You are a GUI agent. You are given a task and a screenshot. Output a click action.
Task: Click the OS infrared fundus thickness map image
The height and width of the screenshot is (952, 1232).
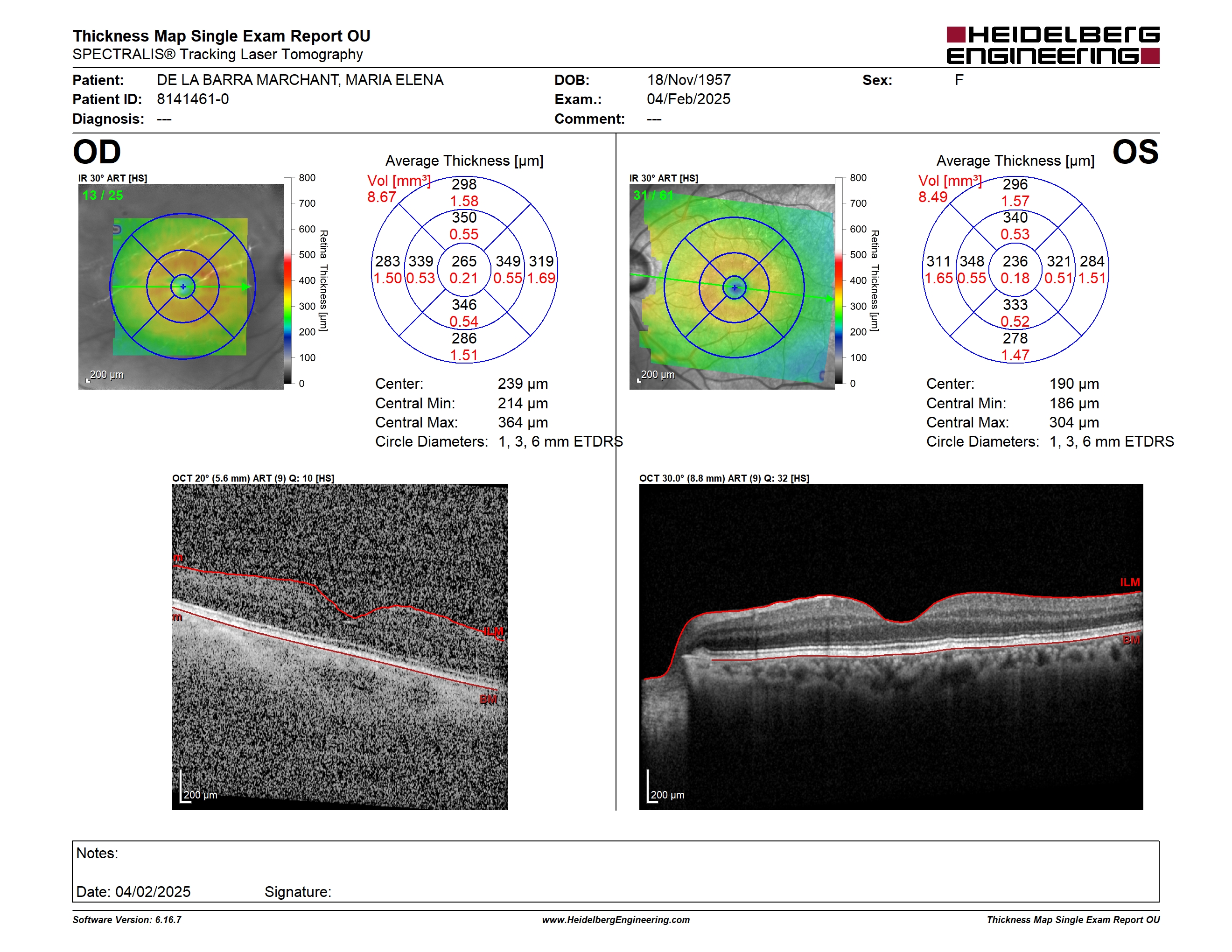(x=732, y=287)
